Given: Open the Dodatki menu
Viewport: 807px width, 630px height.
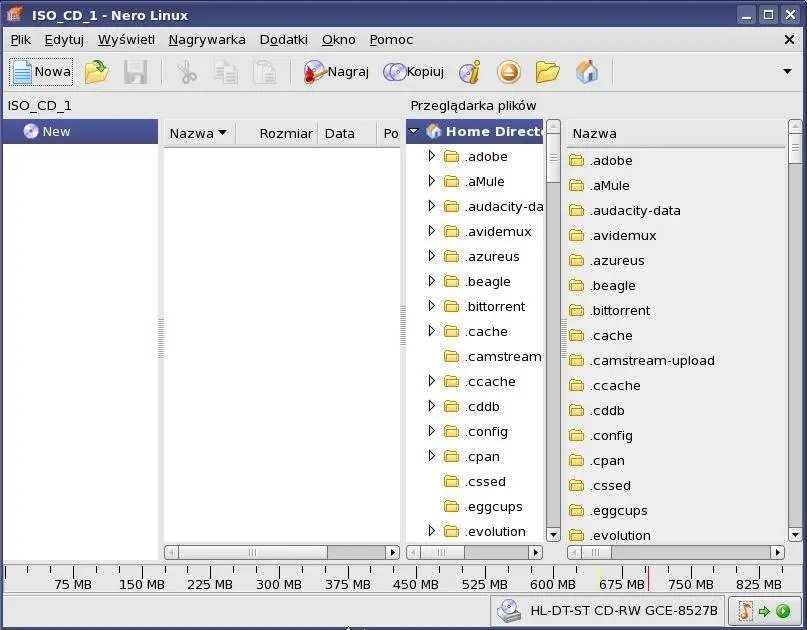Looking at the screenshot, I should [x=284, y=40].
